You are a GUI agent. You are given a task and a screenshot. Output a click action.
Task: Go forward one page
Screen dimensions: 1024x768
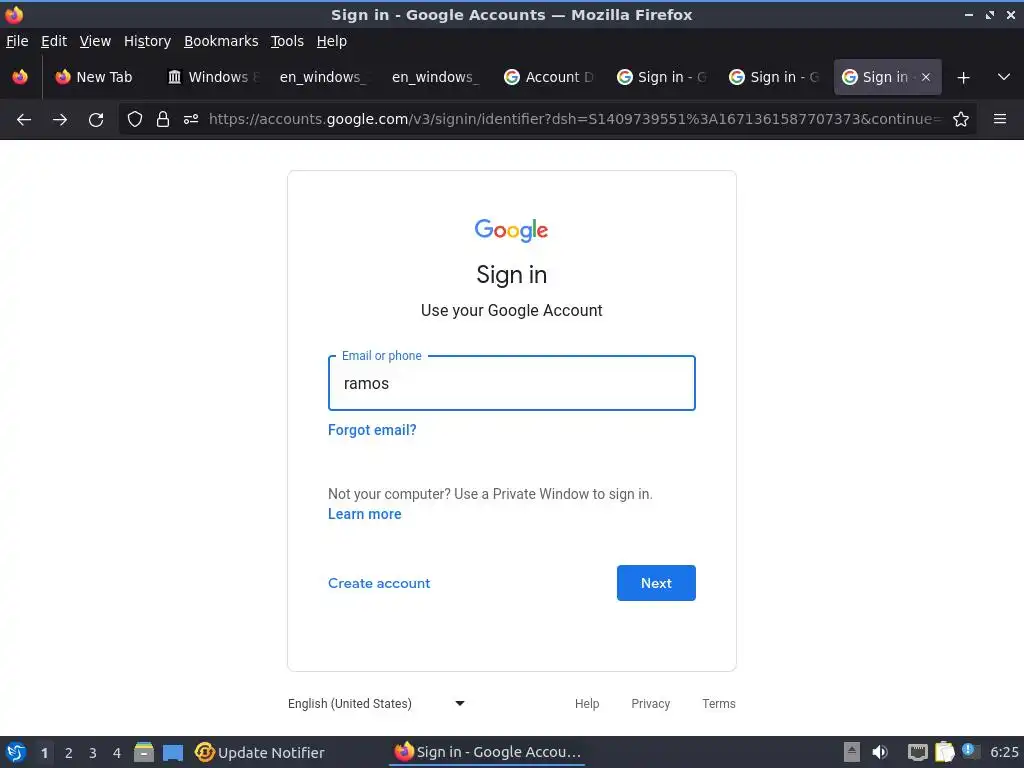point(60,120)
